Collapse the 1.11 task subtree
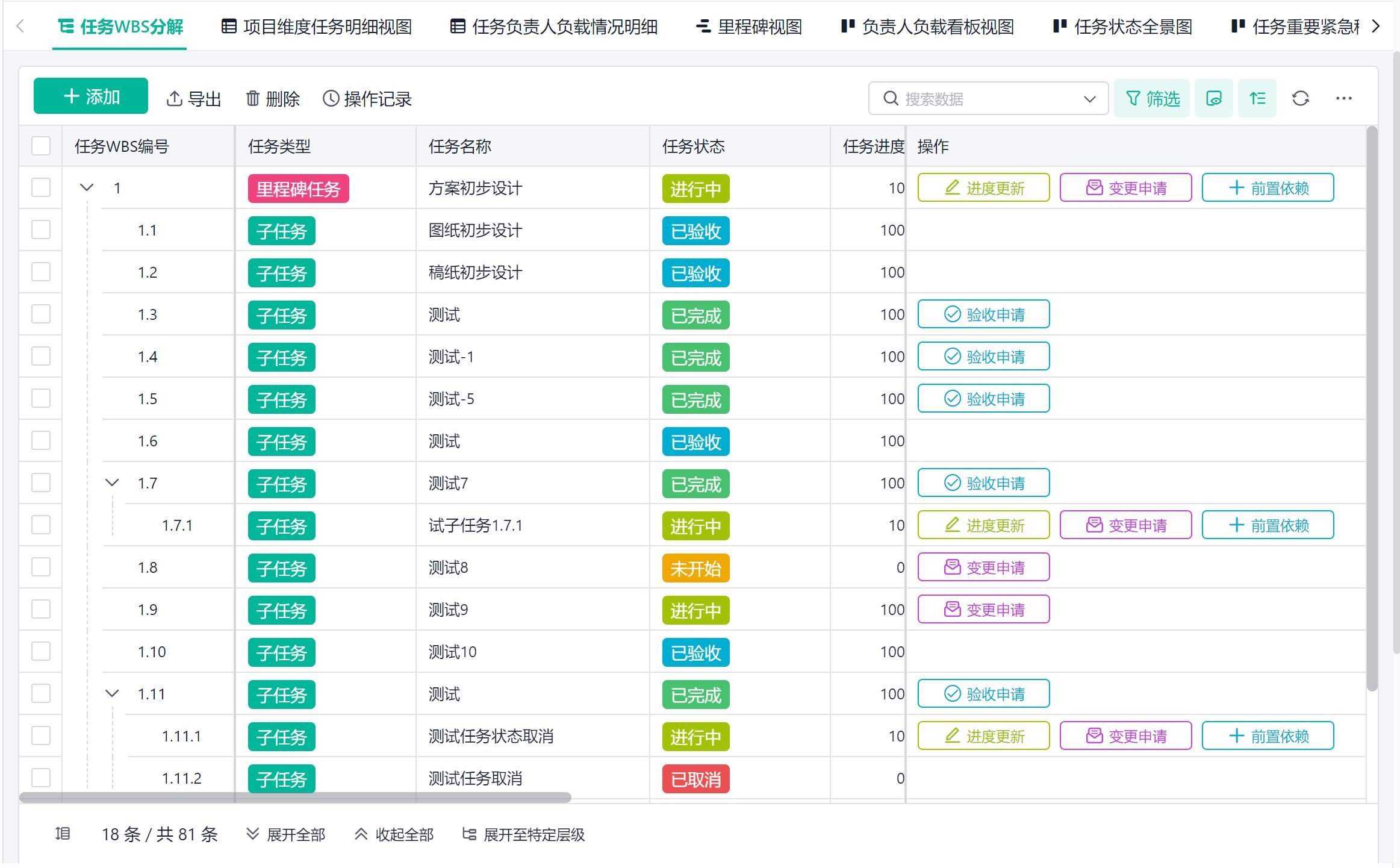Viewport: 1400px width, 868px height. (x=112, y=693)
